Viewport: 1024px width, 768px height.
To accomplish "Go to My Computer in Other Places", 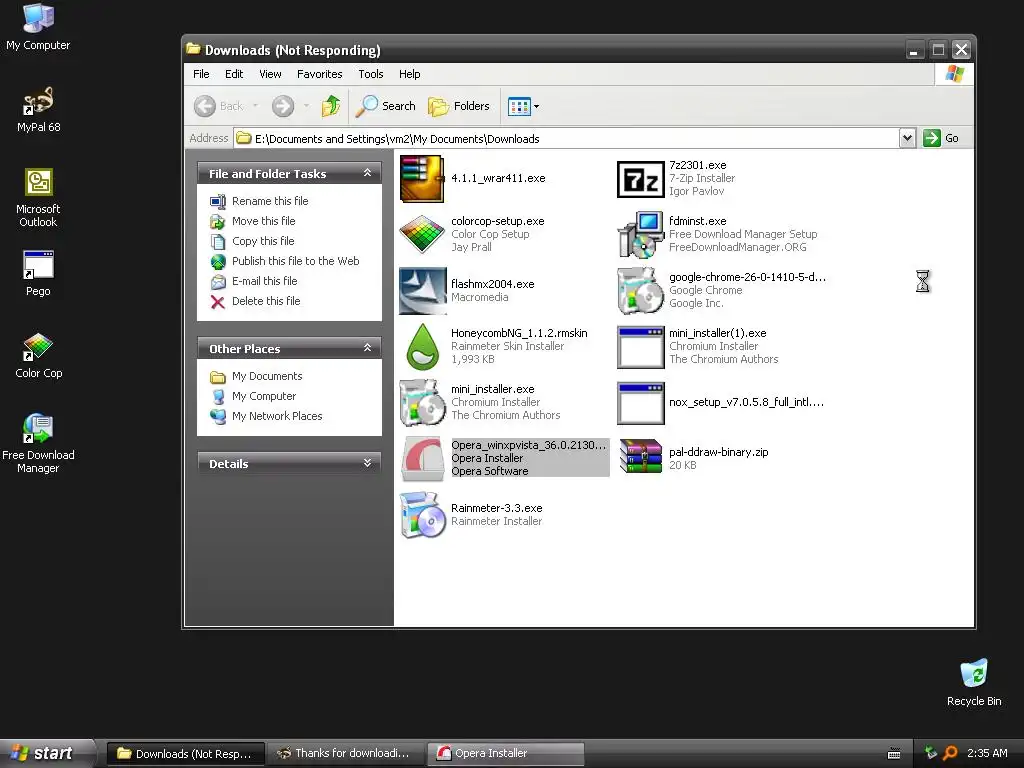I will (264, 396).
